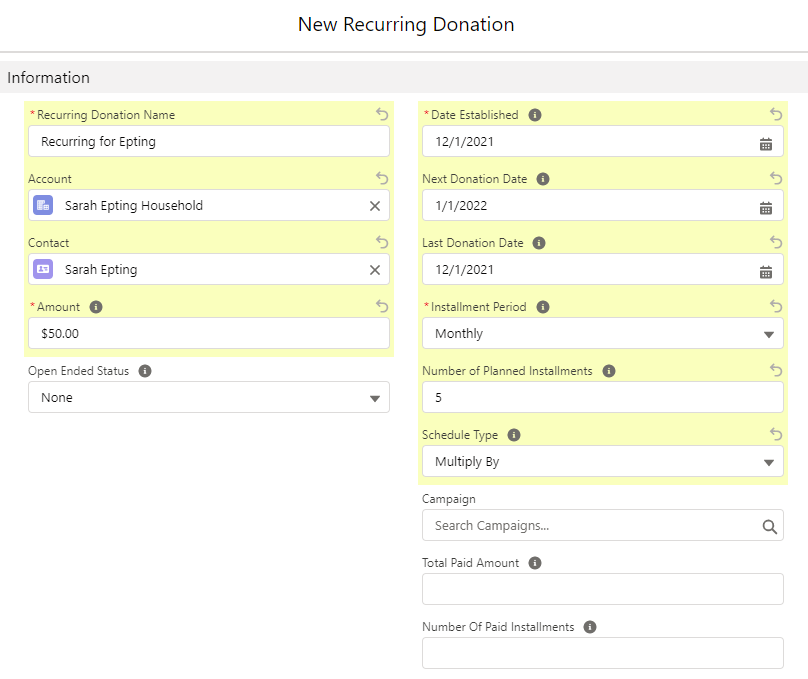
Task: Click undo arrow for Amount field
Action: (381, 307)
